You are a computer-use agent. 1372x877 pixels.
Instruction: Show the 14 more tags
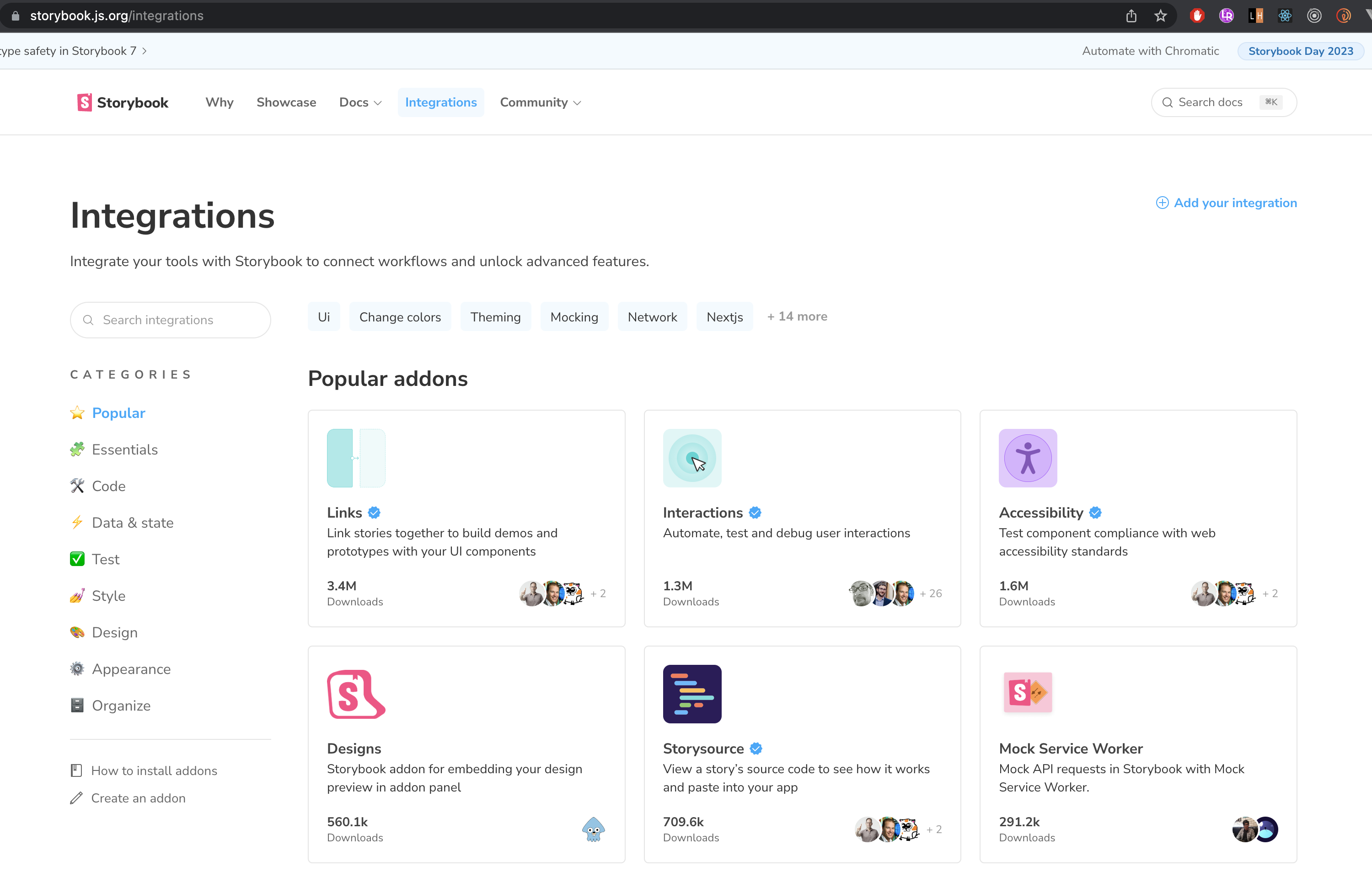point(797,316)
